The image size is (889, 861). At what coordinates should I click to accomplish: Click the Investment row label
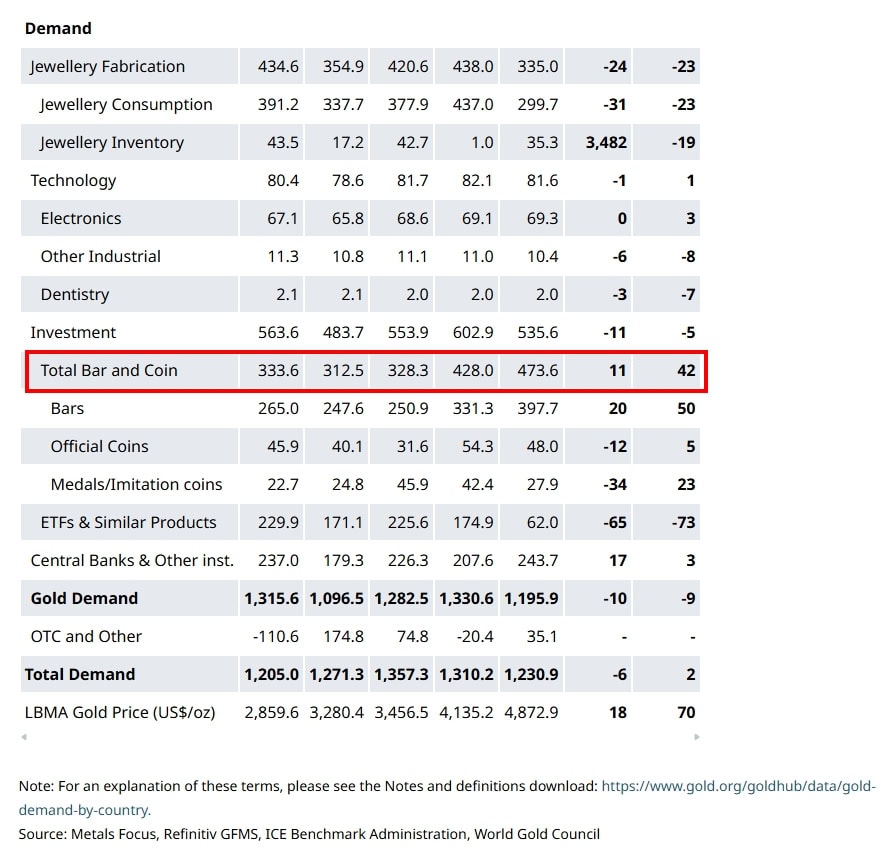click(x=73, y=333)
